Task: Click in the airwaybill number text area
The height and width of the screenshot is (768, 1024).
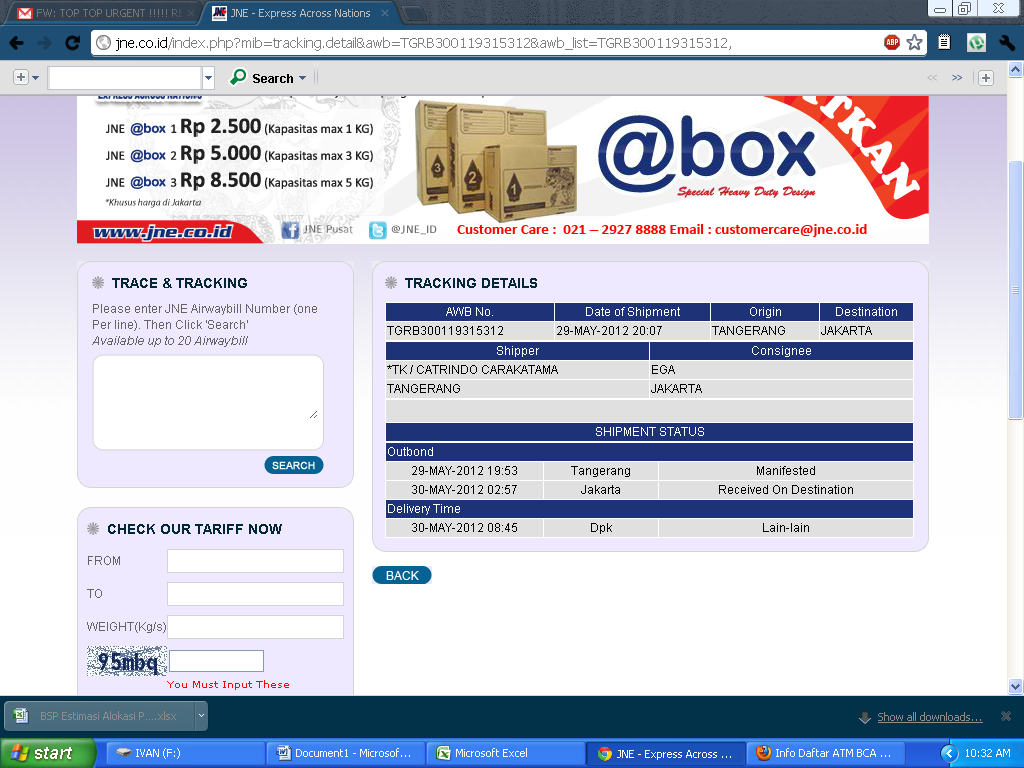Action: point(208,402)
